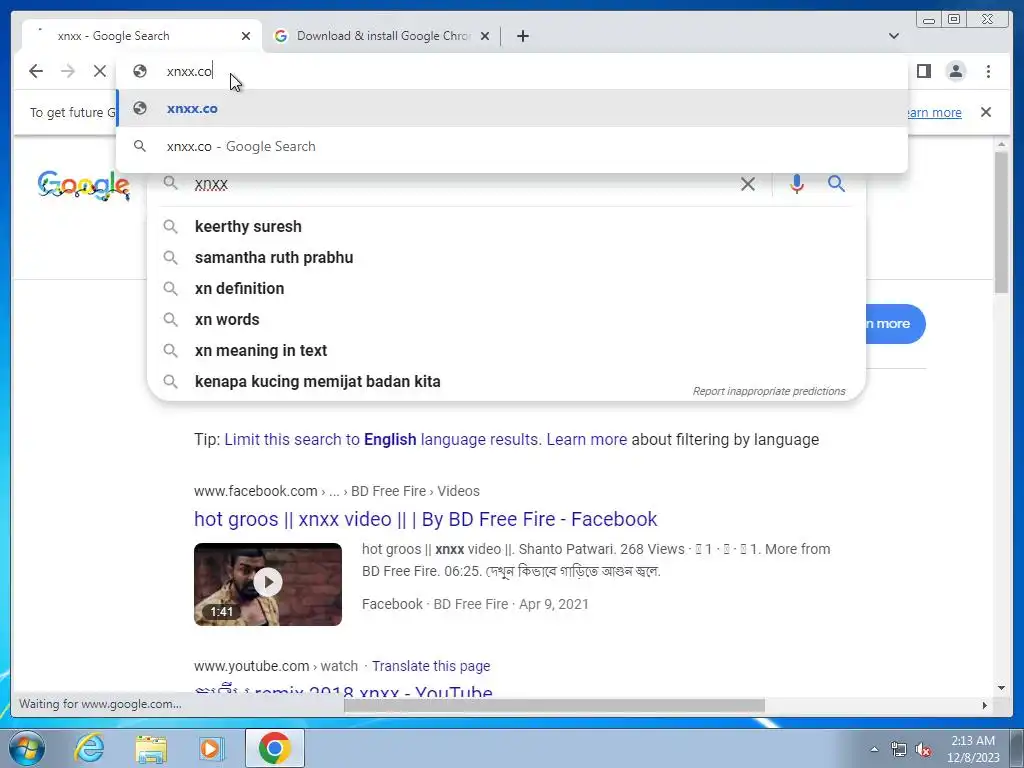
Task: Clear the Google search box with X
Action: click(748, 184)
